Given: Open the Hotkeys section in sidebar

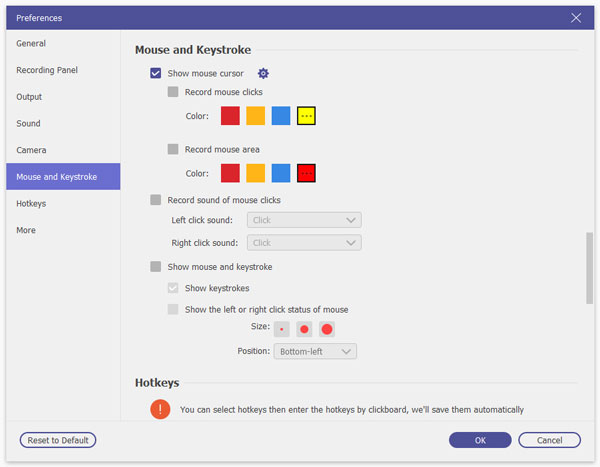Looking at the screenshot, I should [31, 203].
